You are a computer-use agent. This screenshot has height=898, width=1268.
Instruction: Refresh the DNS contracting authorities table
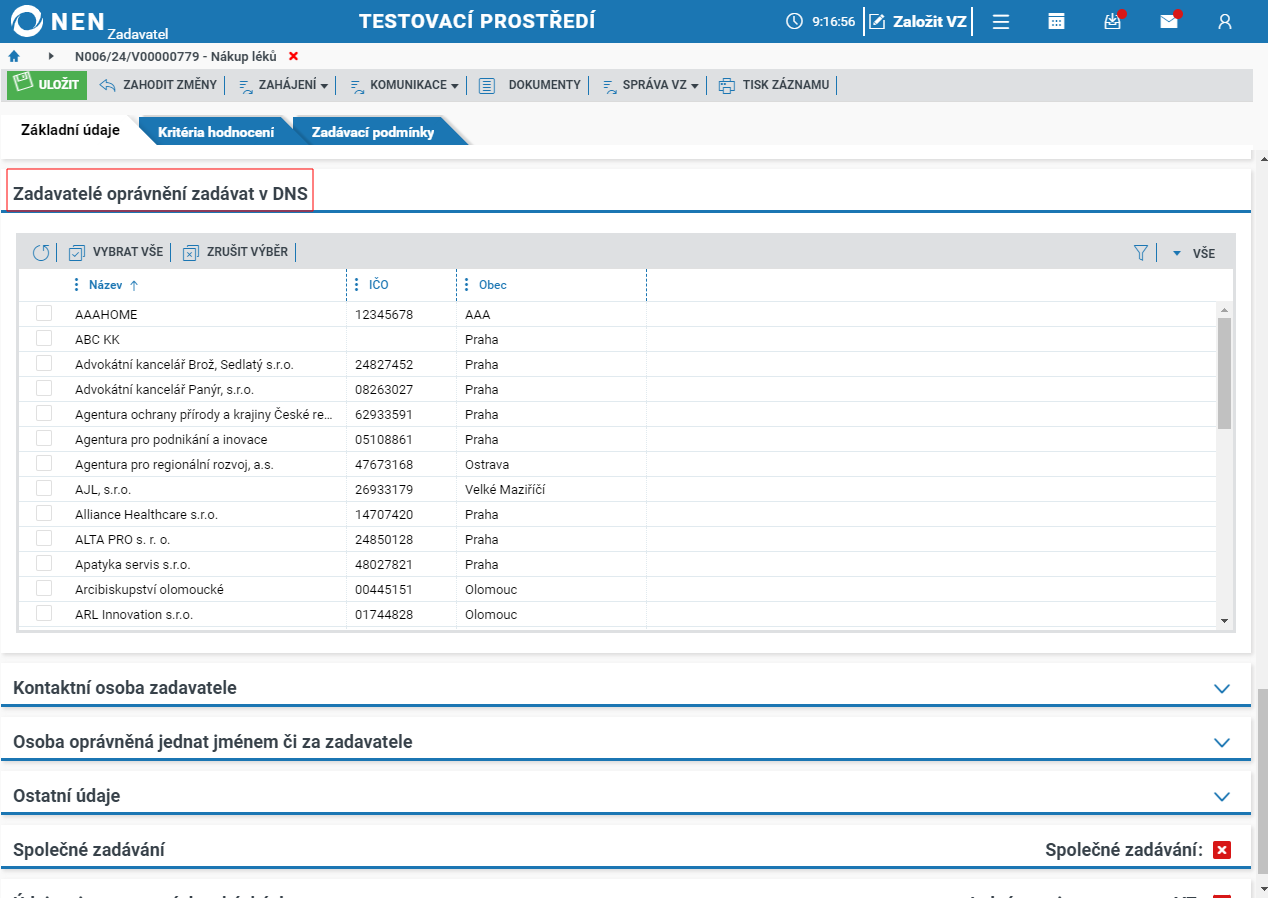41,252
